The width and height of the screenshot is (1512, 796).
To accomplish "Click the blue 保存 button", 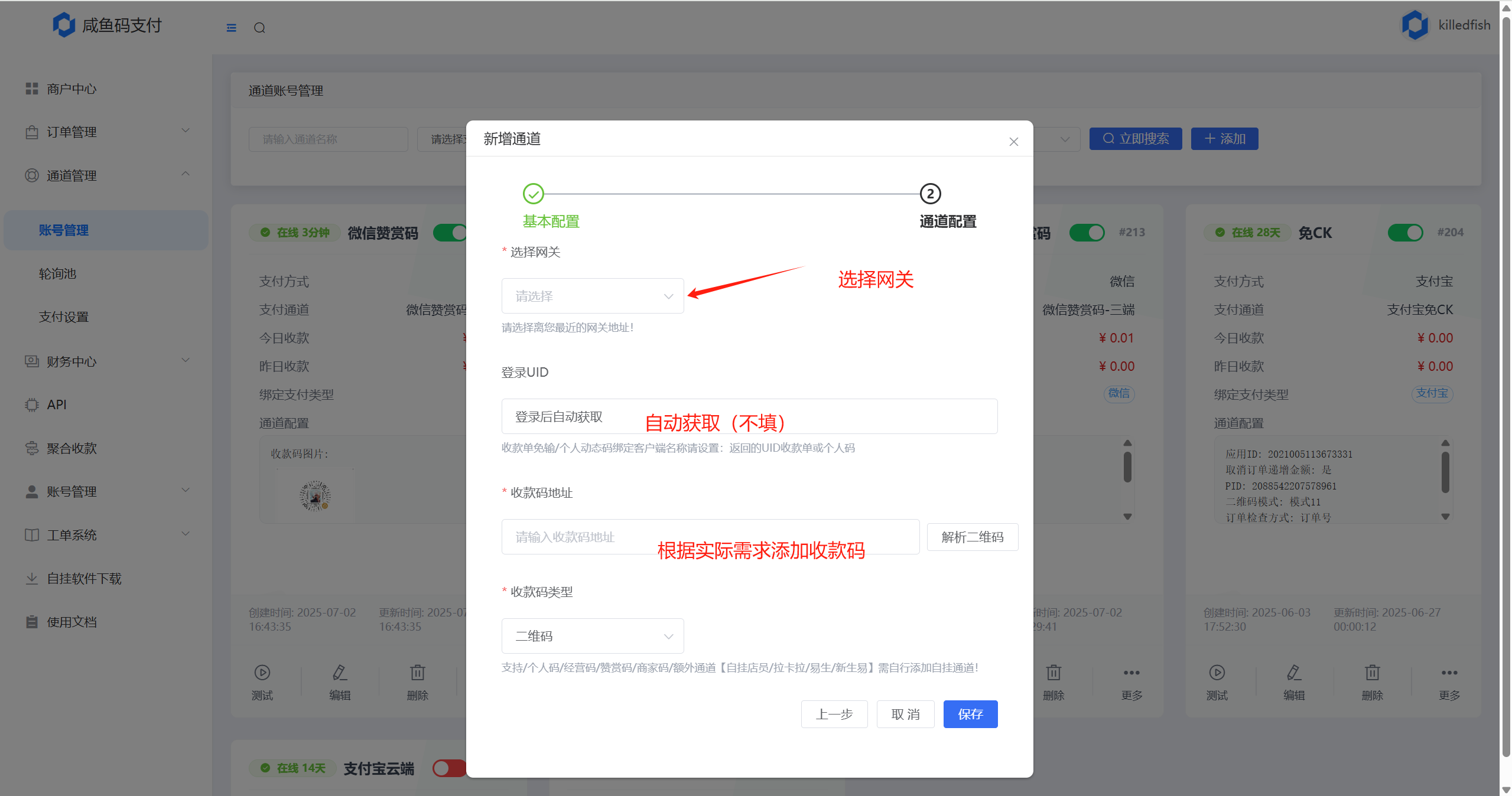I will (x=970, y=715).
